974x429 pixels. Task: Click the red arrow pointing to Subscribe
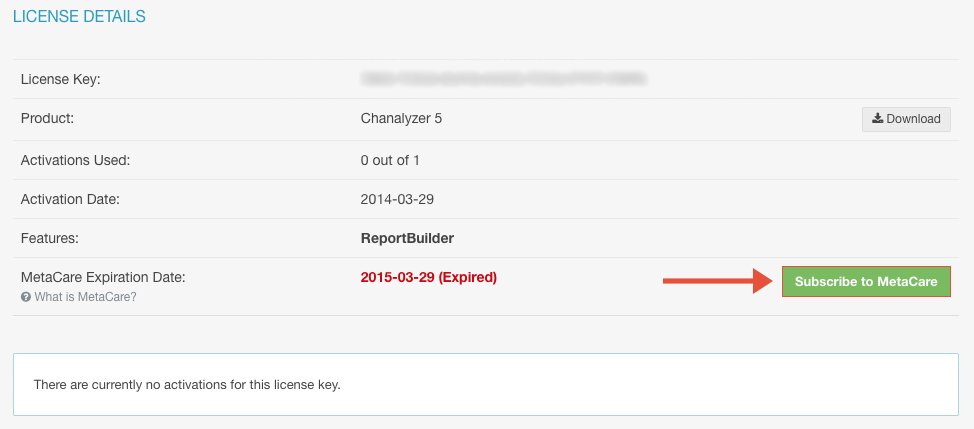click(x=717, y=281)
